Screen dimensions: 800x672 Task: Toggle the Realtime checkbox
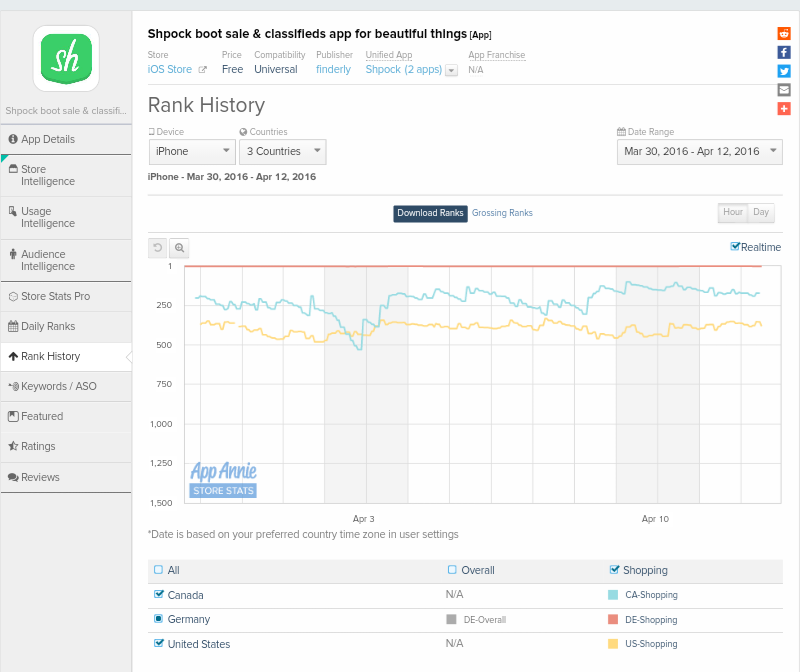coord(735,246)
